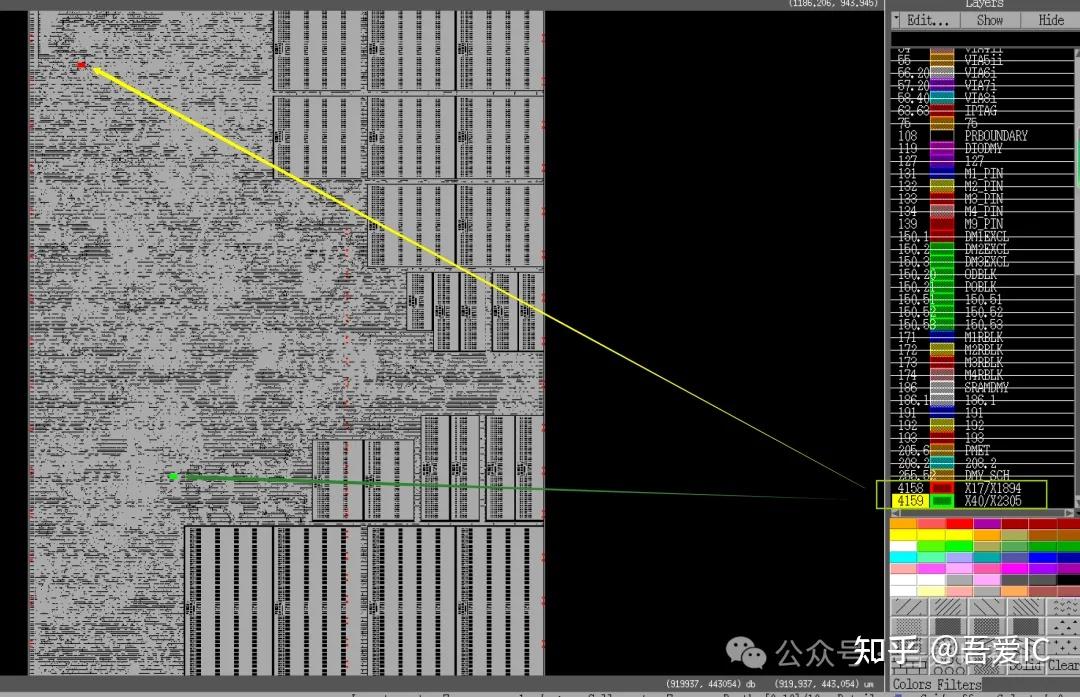
Task: Choose the dotted stipple fill pattern
Action: [908, 626]
